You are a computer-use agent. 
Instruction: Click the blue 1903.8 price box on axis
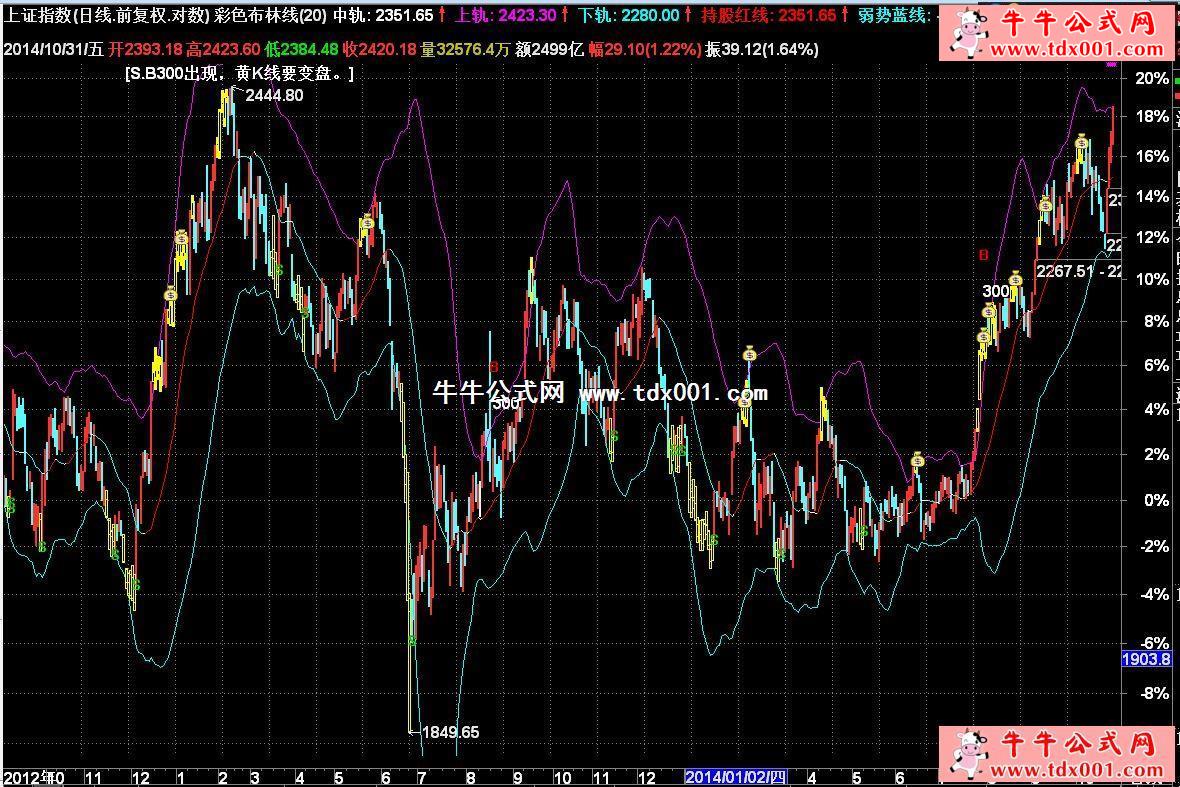1146,659
